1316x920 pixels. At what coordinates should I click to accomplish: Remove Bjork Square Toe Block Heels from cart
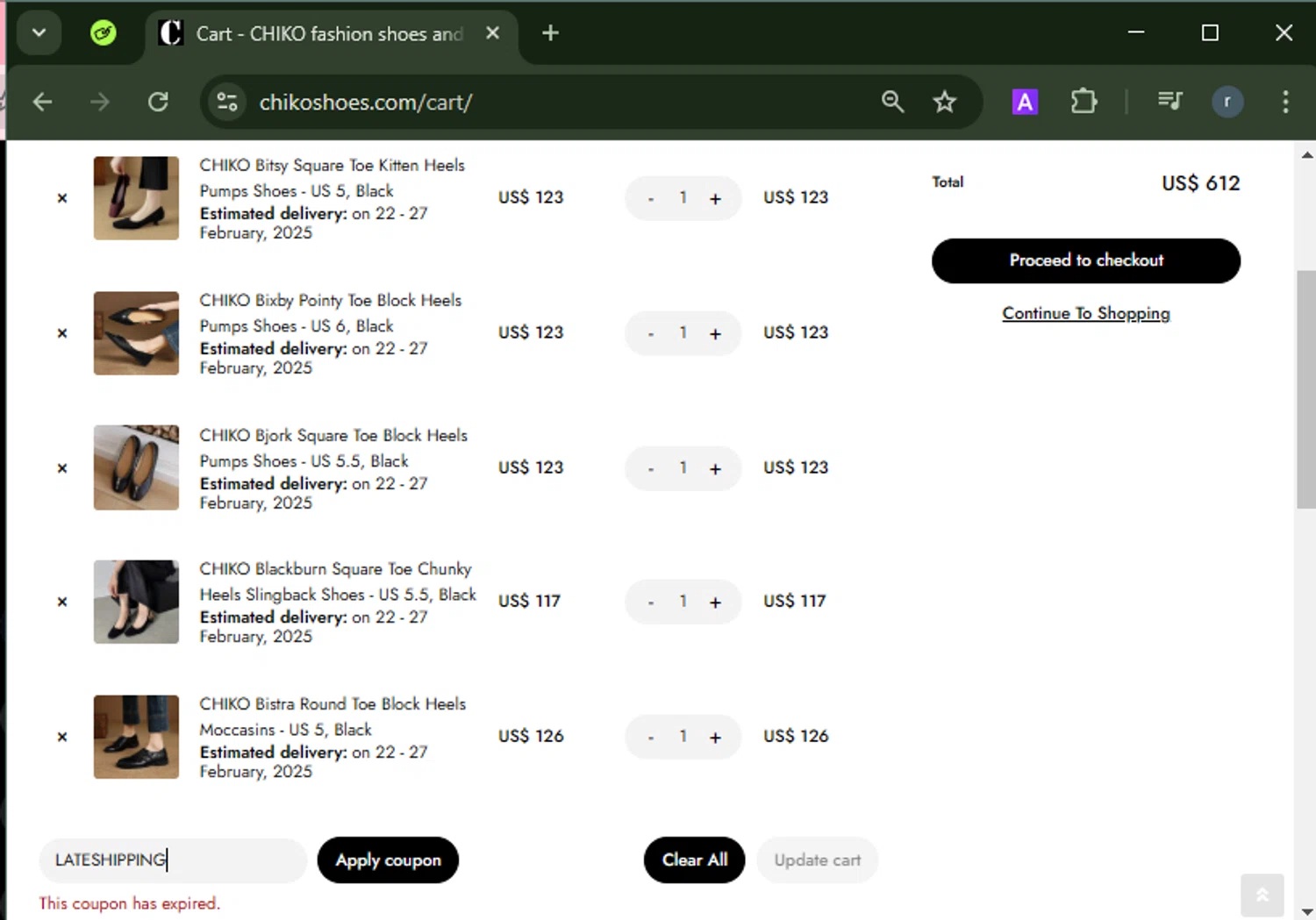click(62, 468)
